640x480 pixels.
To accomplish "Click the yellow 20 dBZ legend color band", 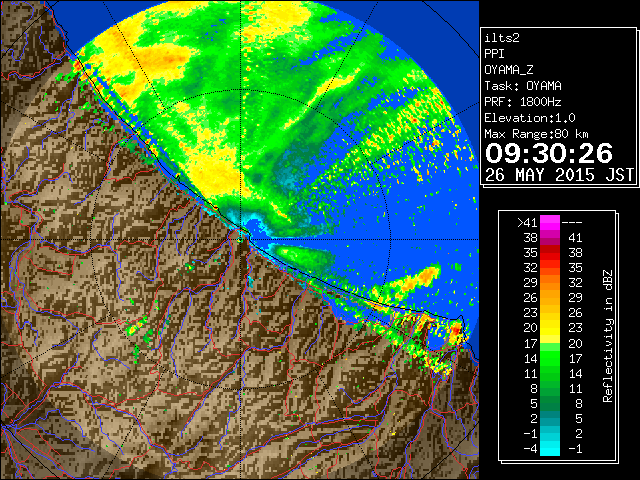I will (550, 328).
